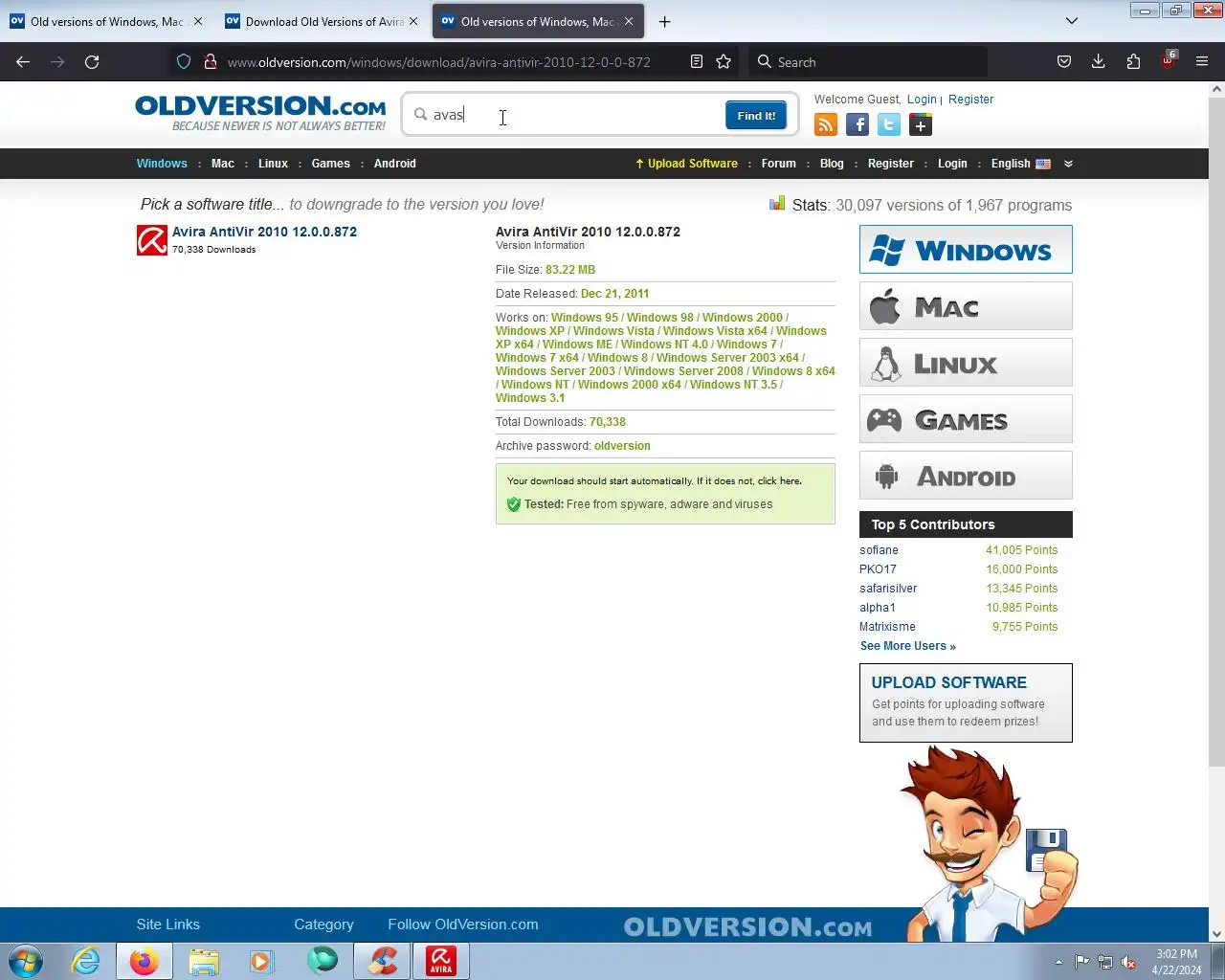Click the Google plus share icon
Screen dimensions: 1225x980
[921, 124]
